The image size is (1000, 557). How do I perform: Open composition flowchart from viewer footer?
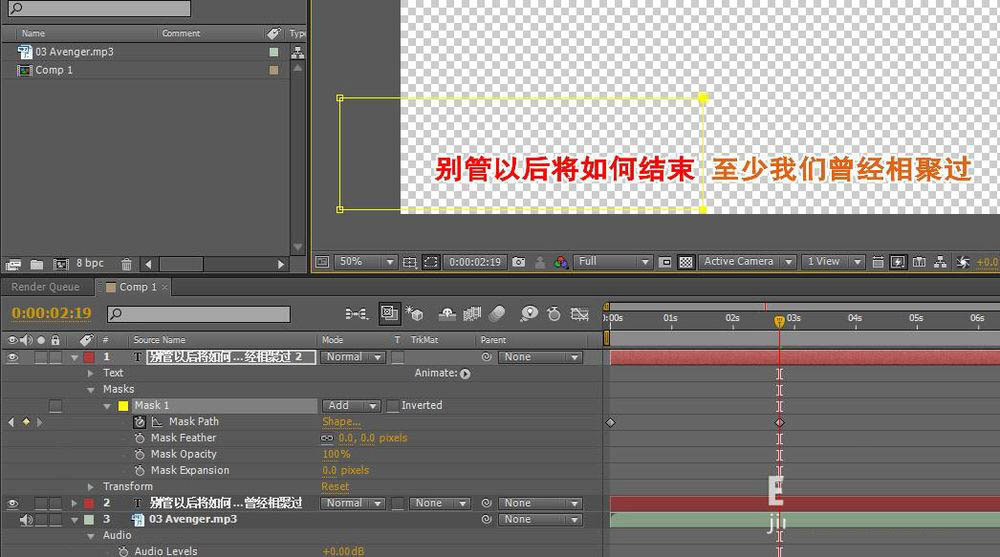pyautogui.click(x=940, y=262)
